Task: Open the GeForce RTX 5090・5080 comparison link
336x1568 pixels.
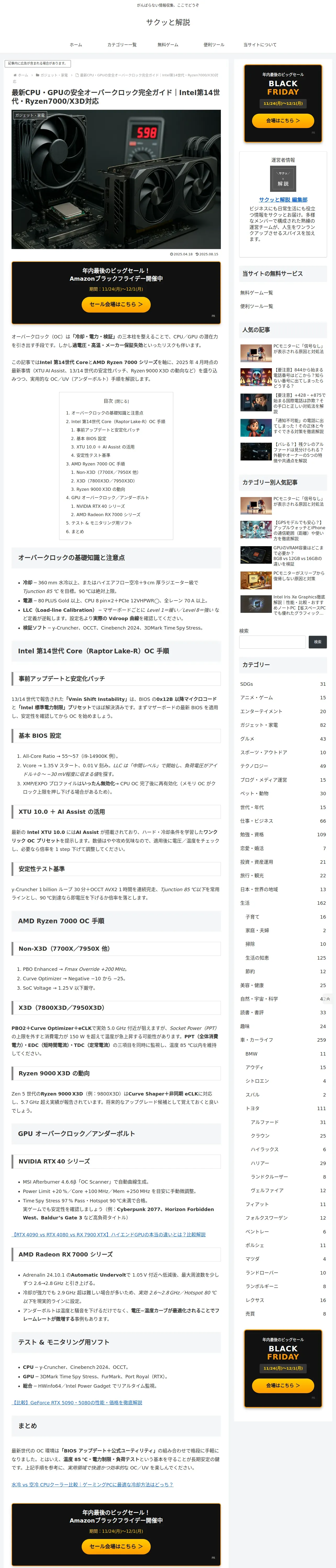Action: coord(77,1402)
